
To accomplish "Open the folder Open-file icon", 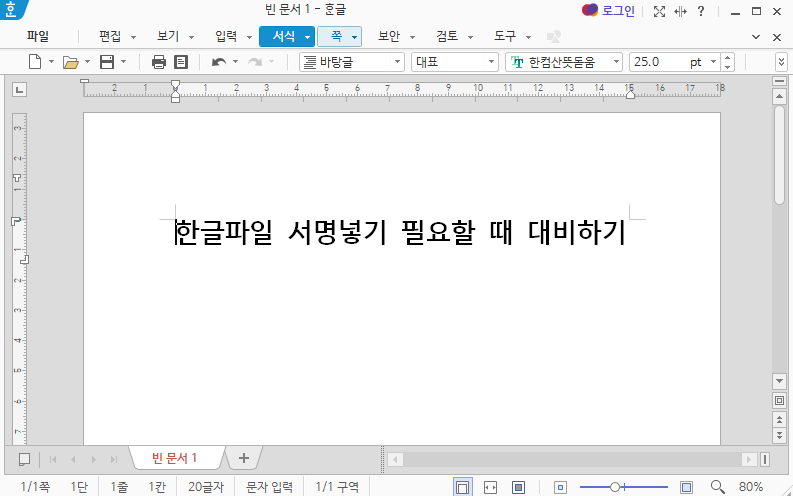I will tap(70, 62).
